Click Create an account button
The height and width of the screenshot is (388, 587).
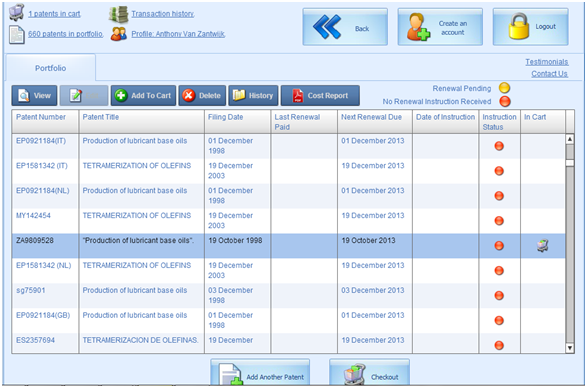[440, 27]
